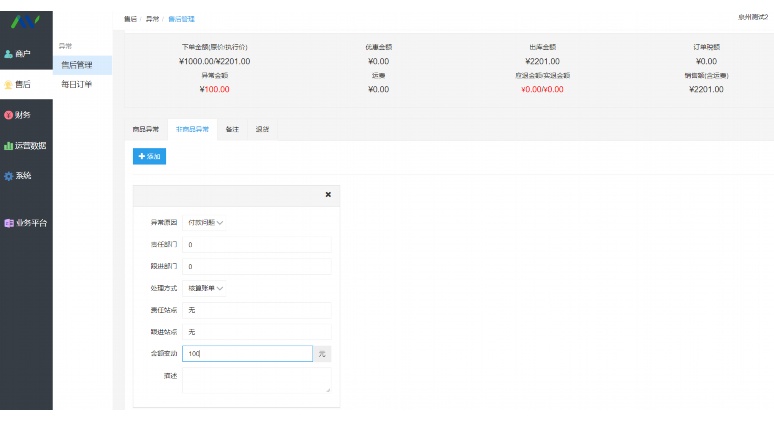Click the 跟进部门 input field

[257, 267]
